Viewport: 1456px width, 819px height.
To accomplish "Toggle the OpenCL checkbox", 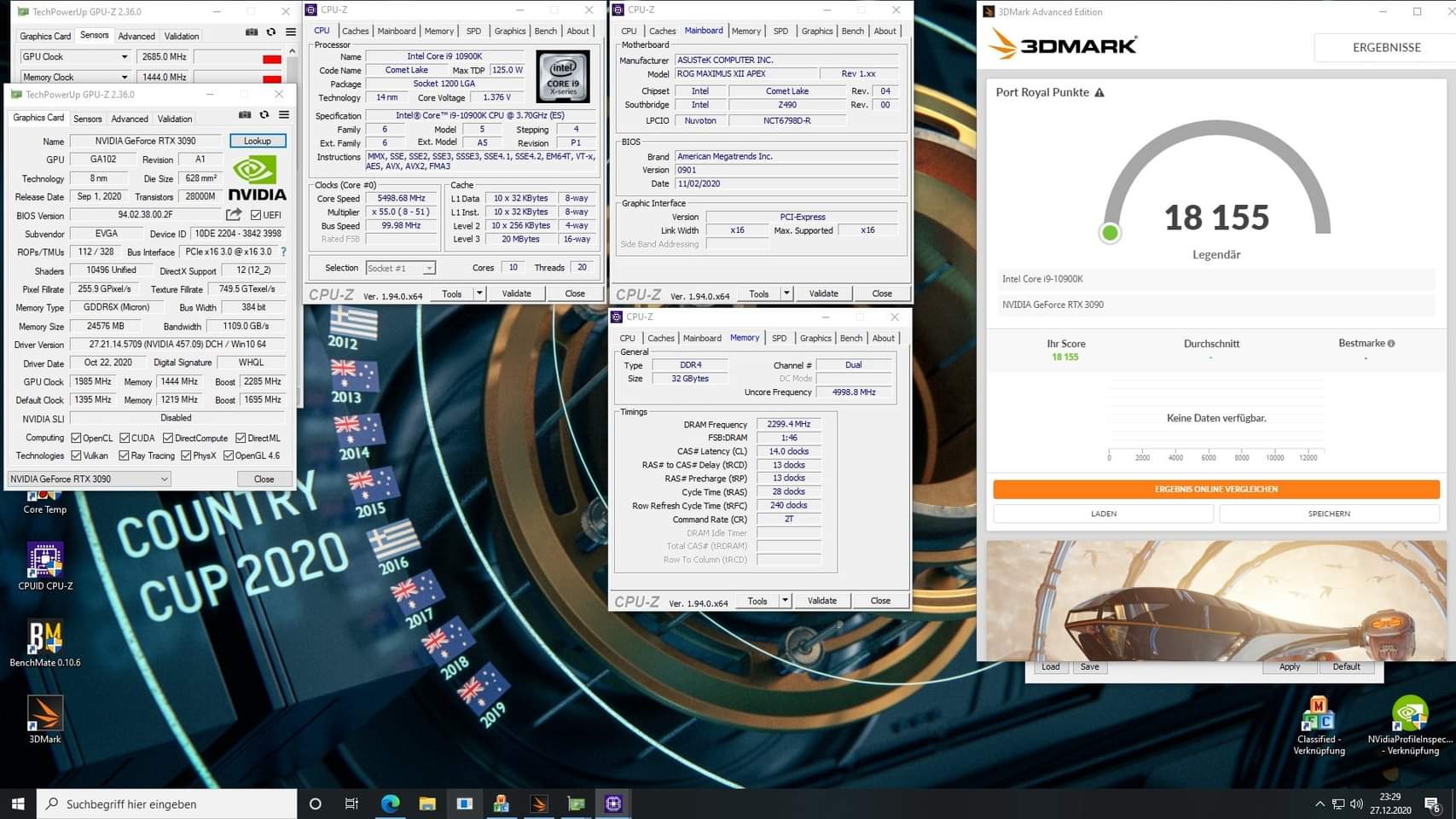I will 76,438.
